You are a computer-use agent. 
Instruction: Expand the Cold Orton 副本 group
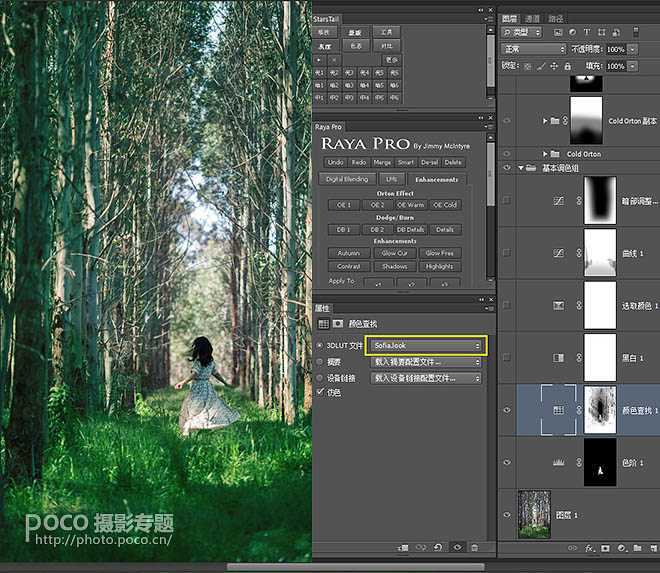coord(545,121)
